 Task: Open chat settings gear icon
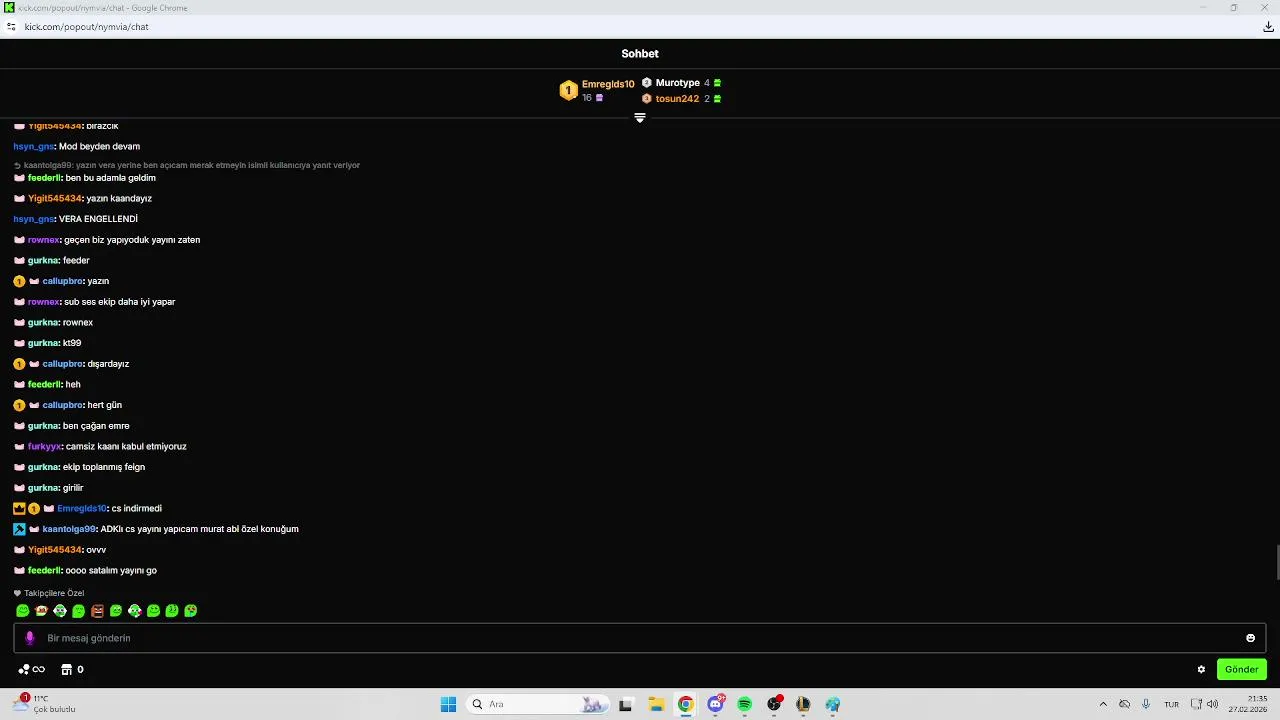(x=1201, y=670)
